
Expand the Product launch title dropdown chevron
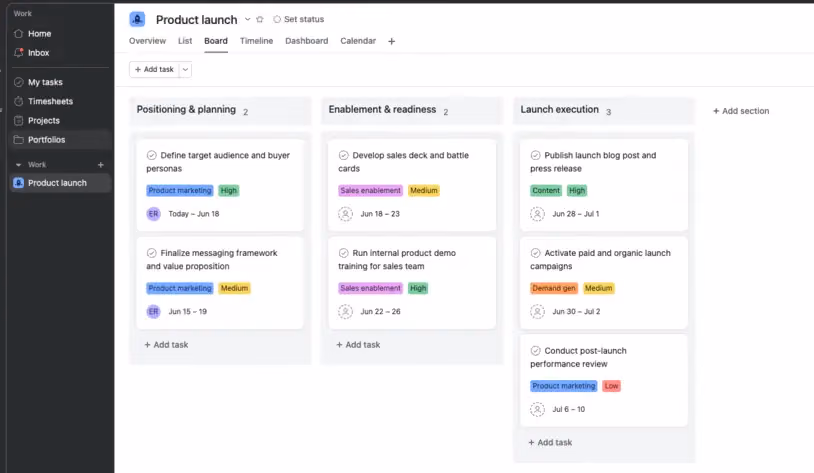click(248, 19)
